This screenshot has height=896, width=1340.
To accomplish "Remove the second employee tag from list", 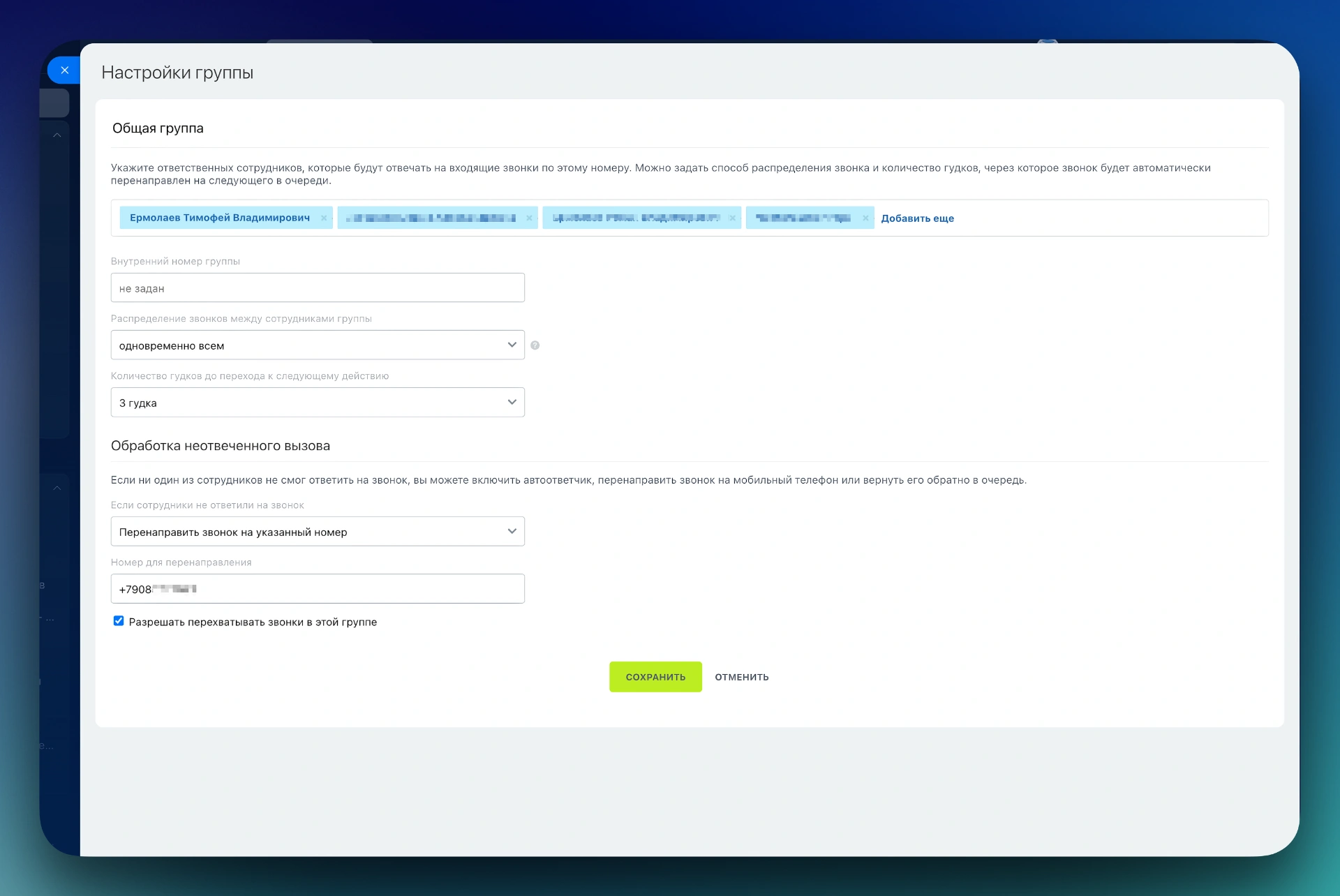I will (x=529, y=218).
